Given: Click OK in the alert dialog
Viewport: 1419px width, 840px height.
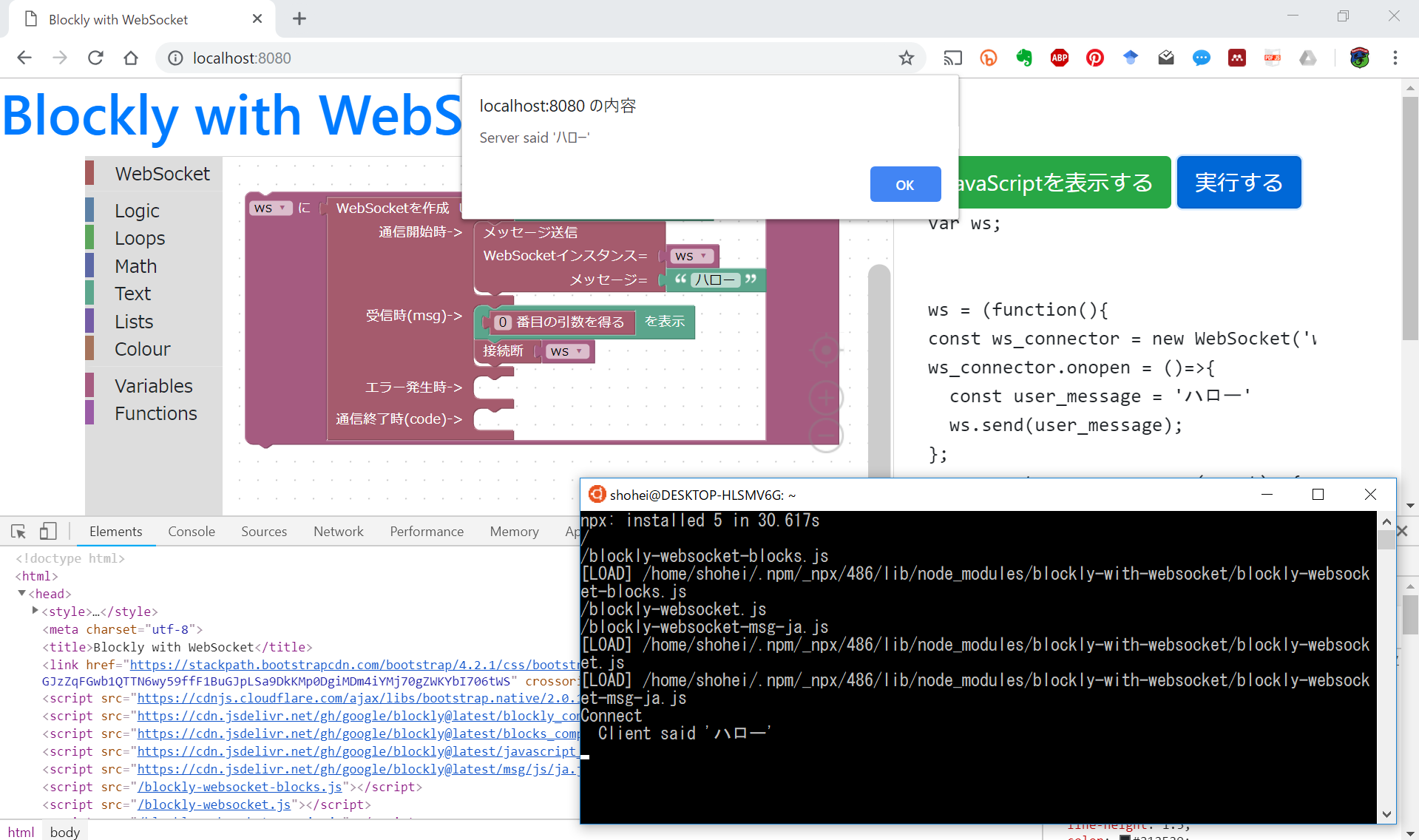Looking at the screenshot, I should pos(905,184).
